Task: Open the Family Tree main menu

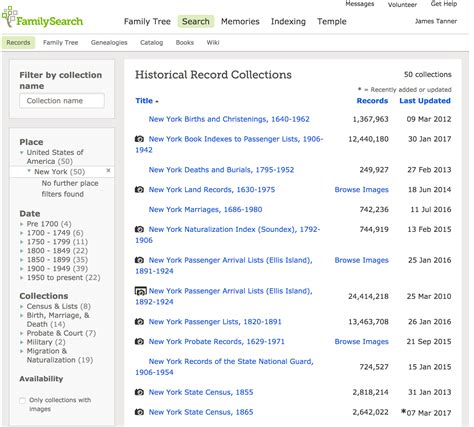Action: click(x=147, y=22)
